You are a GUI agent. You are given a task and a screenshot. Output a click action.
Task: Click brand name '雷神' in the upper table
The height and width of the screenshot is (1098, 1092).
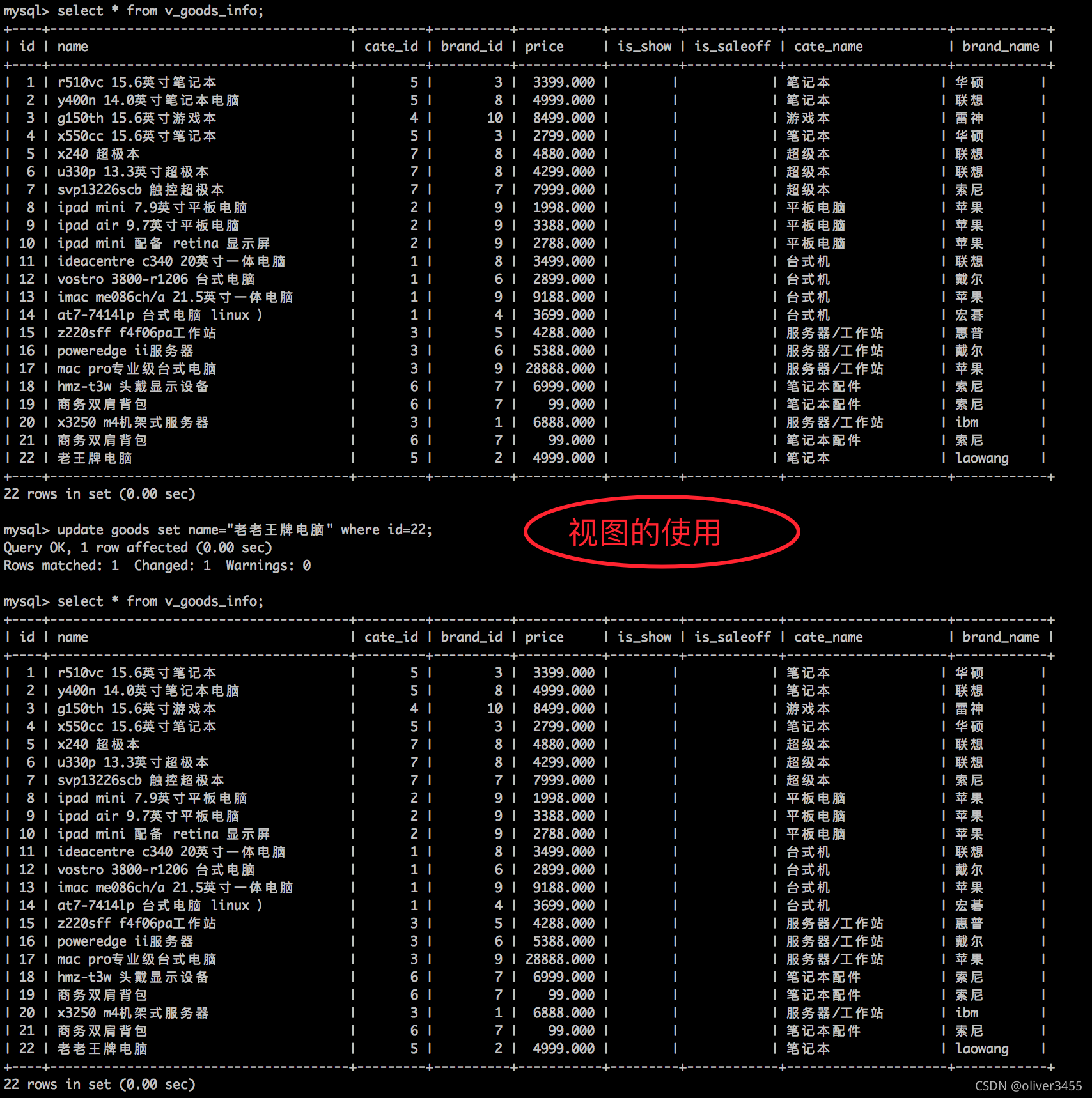pyautogui.click(x=969, y=118)
